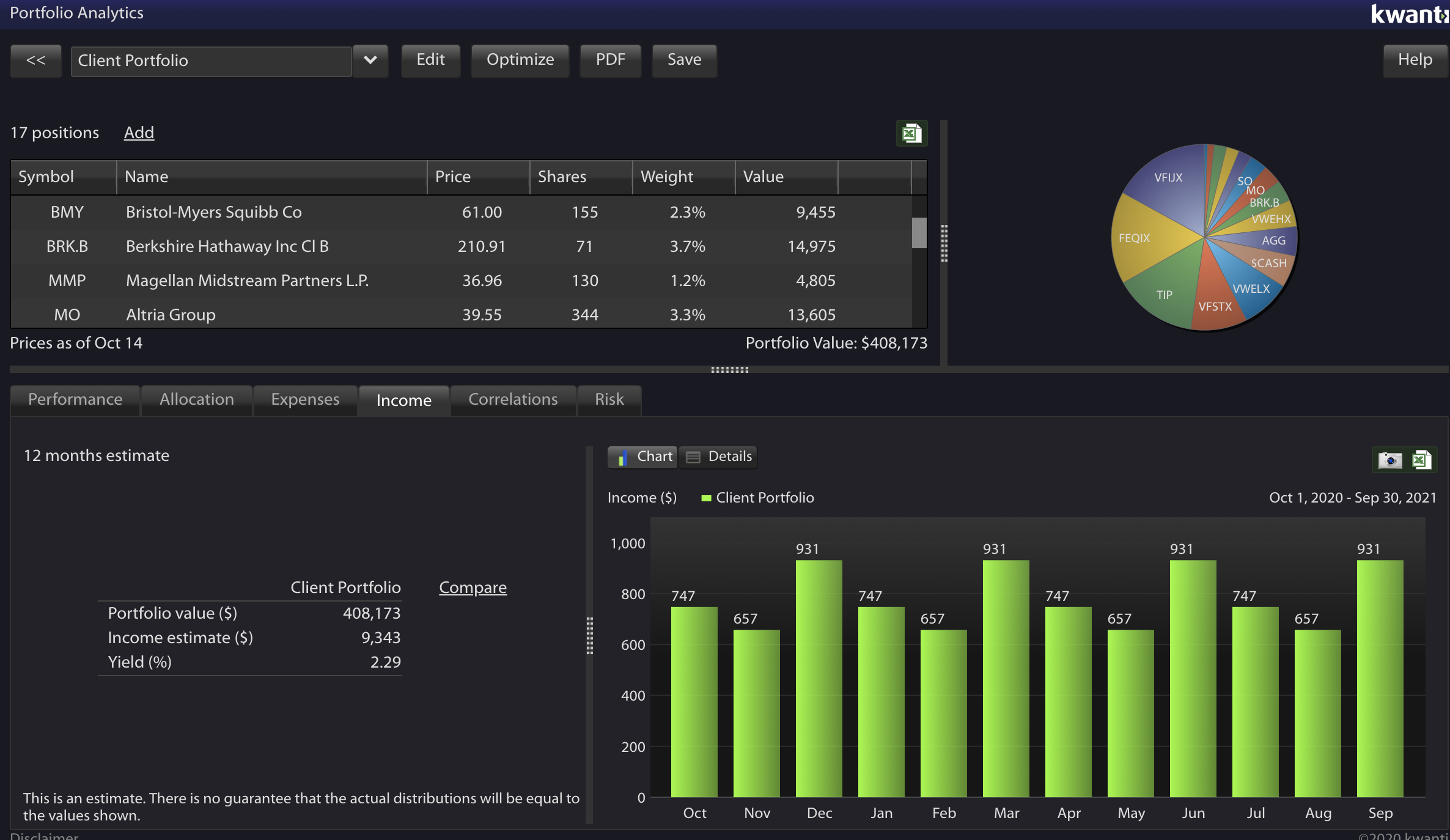Switch to Details view
The height and width of the screenshot is (840, 1450).
tap(718, 457)
